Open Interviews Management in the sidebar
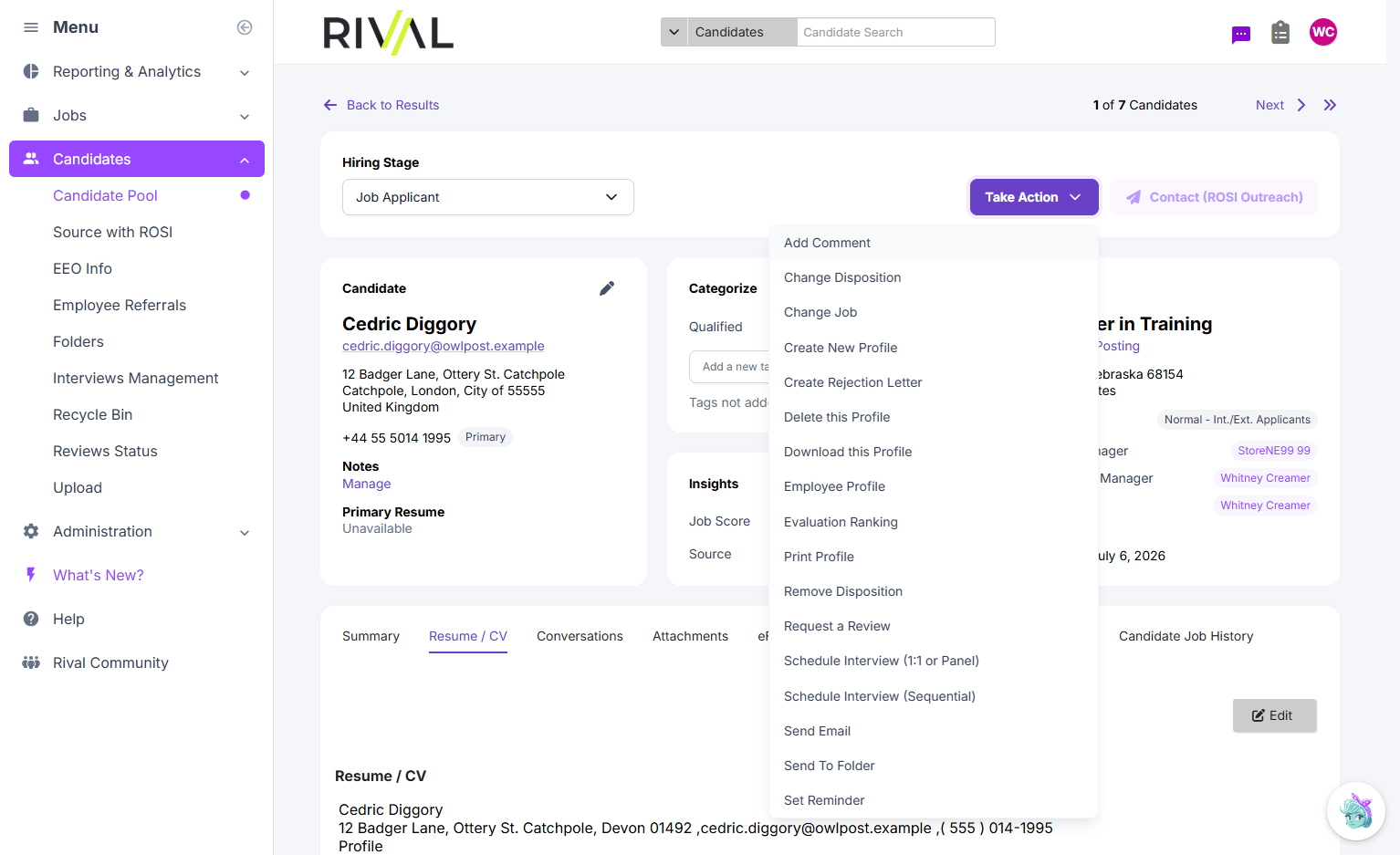 (135, 378)
